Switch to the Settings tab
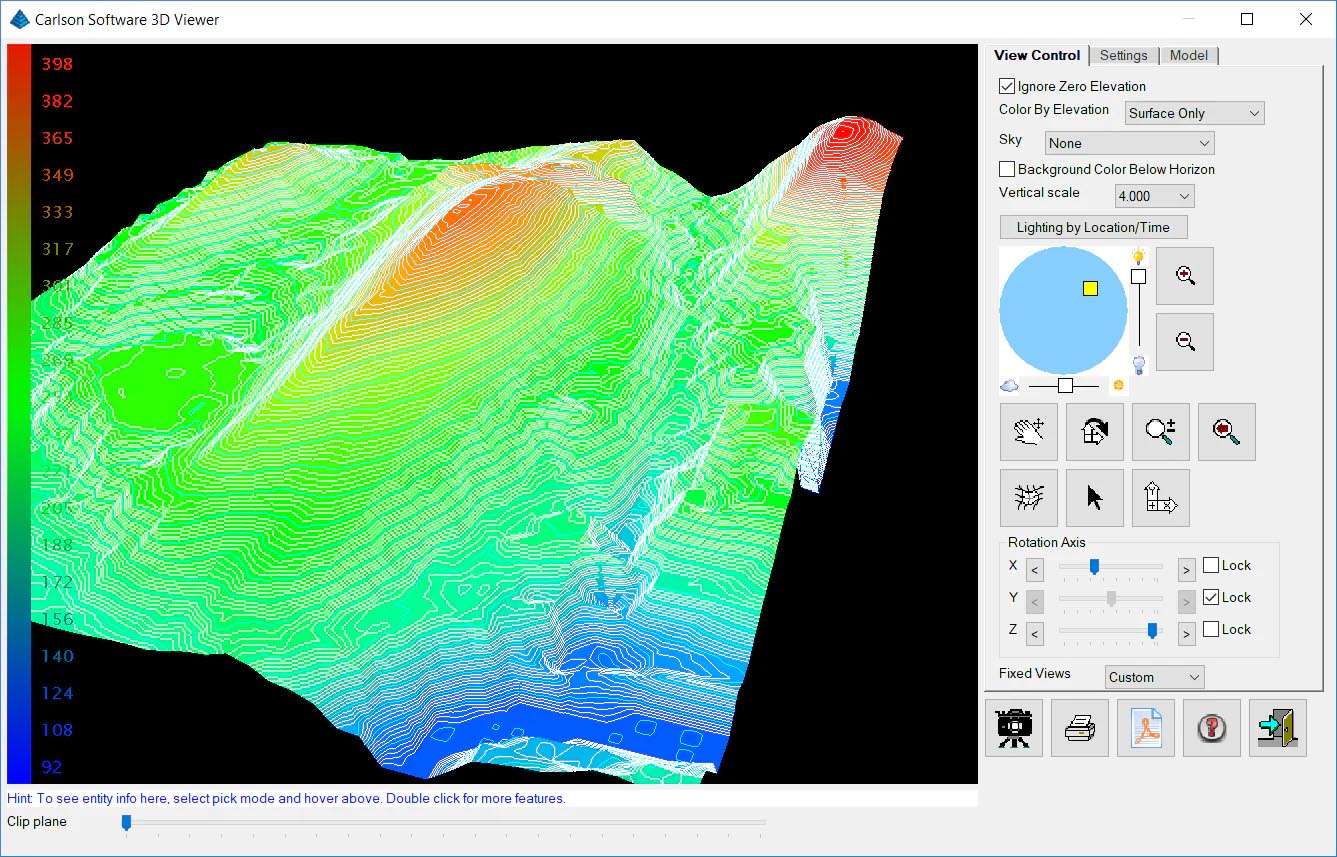 click(x=1123, y=56)
